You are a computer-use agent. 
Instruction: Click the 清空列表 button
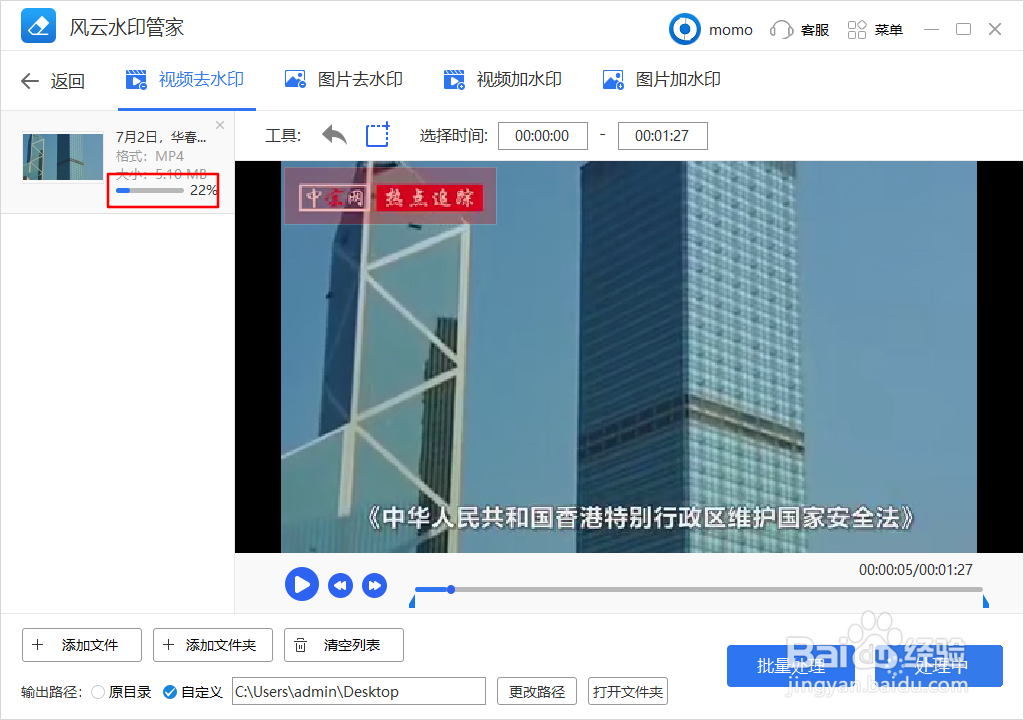pos(343,645)
